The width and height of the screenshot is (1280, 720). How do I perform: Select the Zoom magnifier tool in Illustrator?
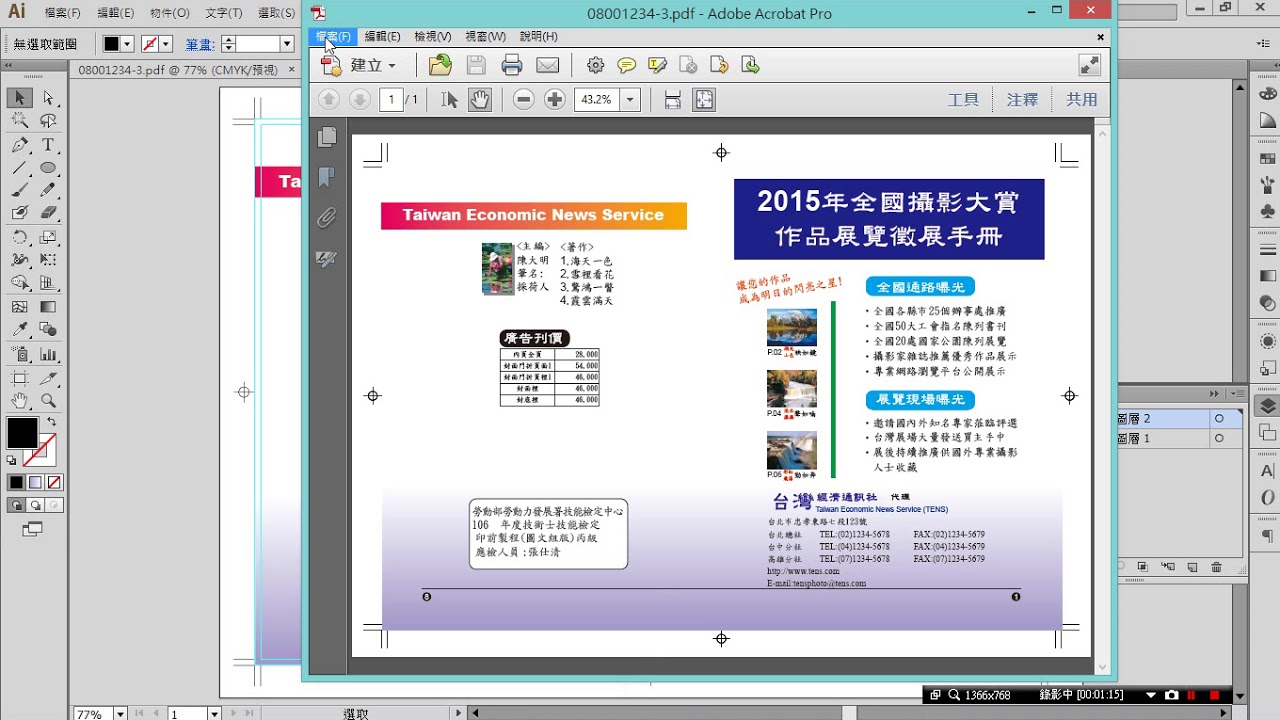tap(48, 400)
